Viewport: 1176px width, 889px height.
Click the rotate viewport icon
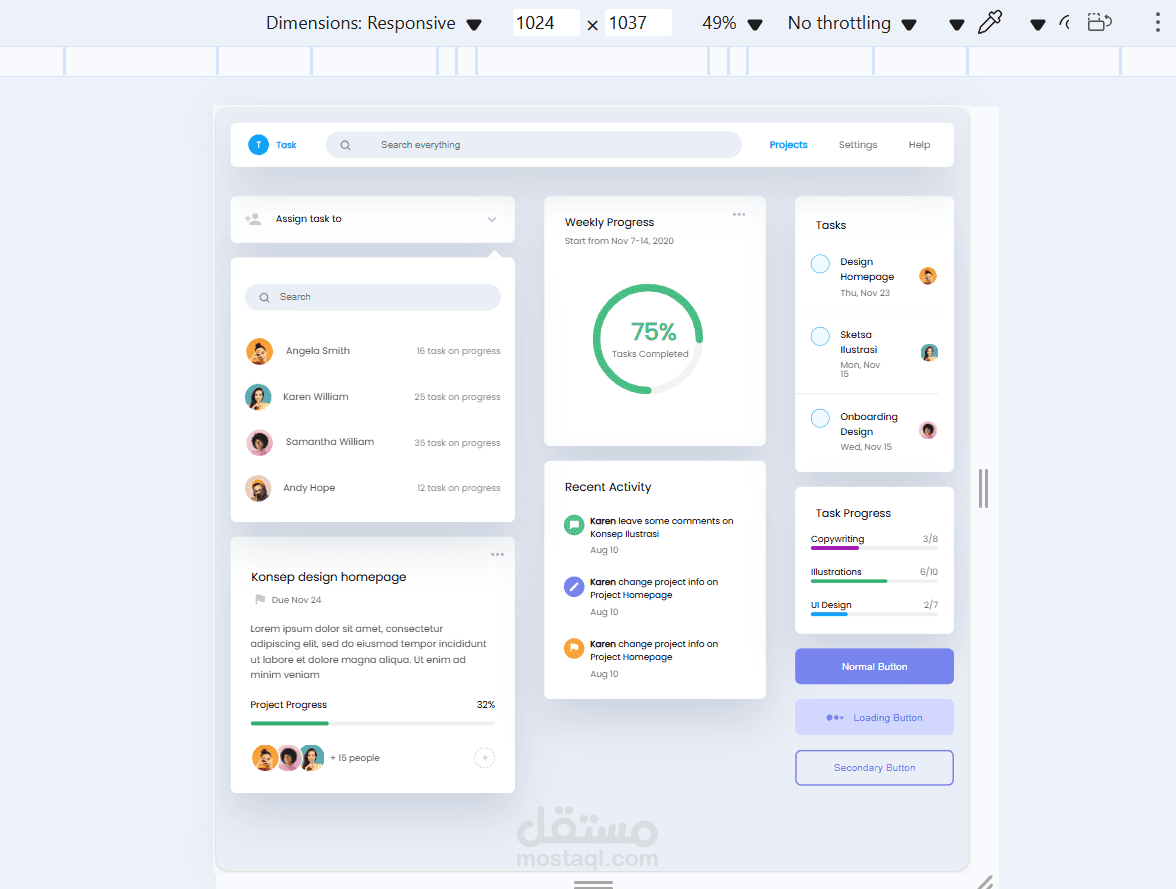1099,21
